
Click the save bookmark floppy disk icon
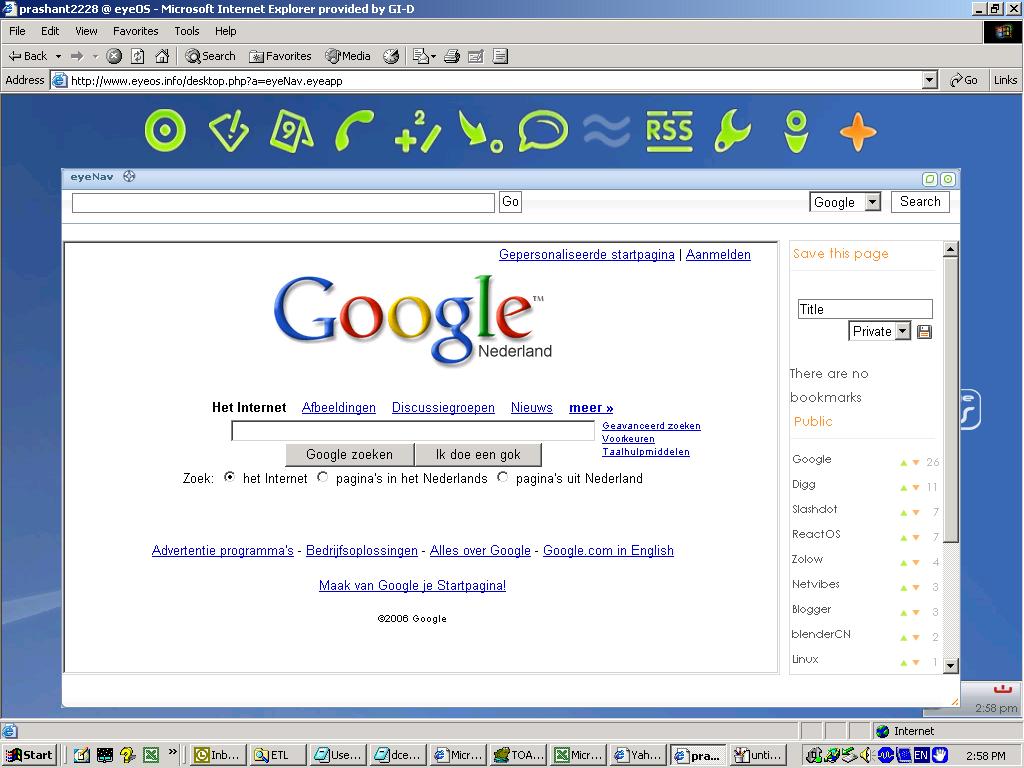coord(924,332)
